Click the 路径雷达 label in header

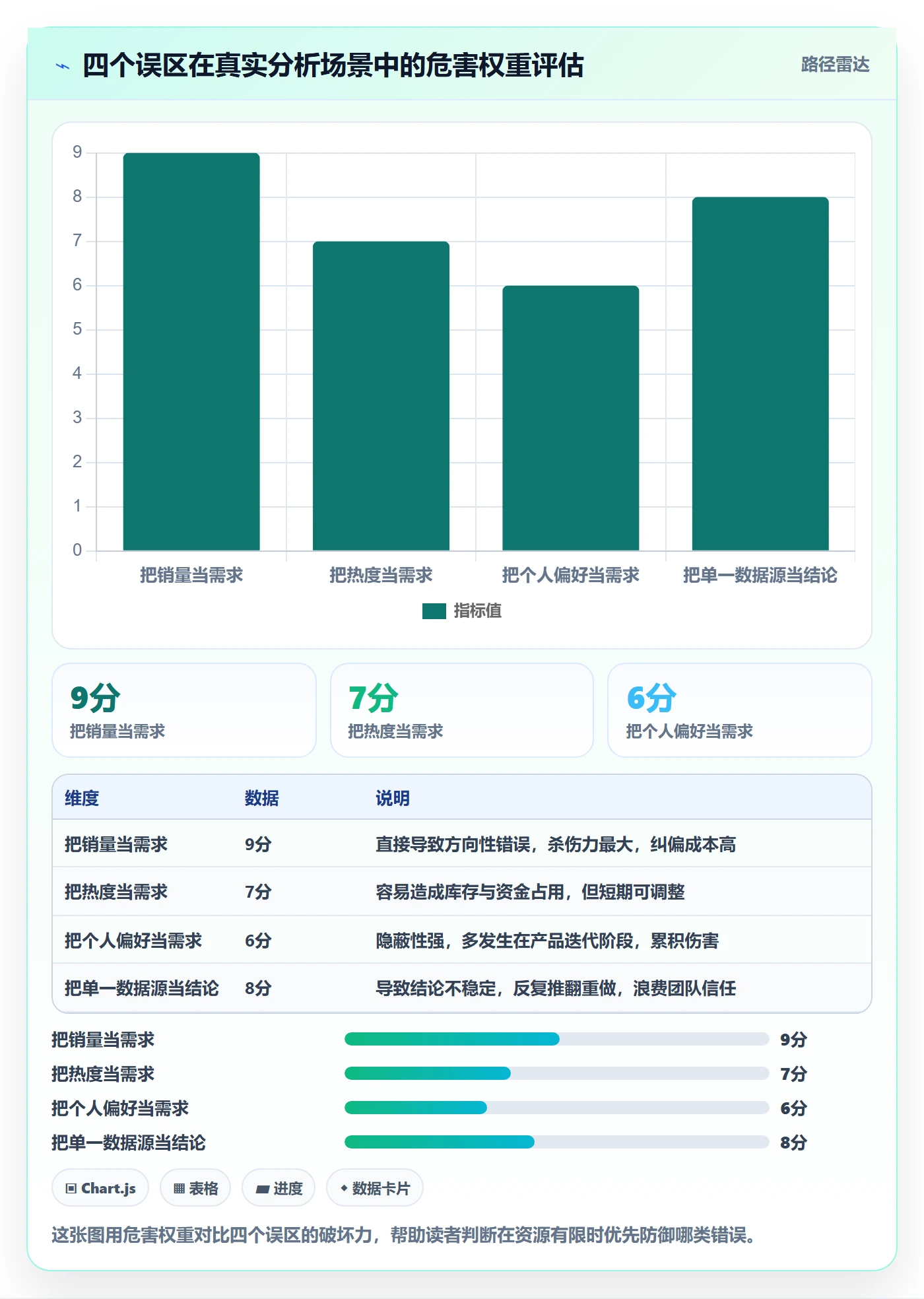coord(835,65)
